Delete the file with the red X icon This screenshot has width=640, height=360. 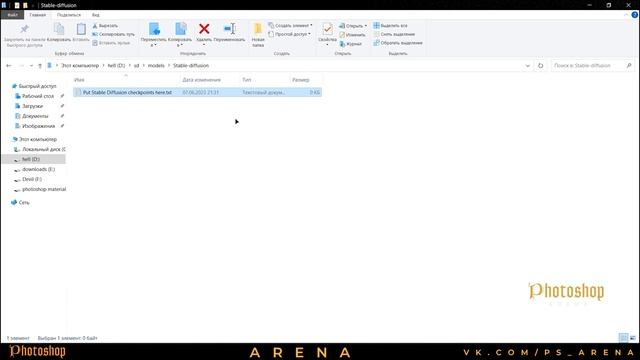coord(204,29)
